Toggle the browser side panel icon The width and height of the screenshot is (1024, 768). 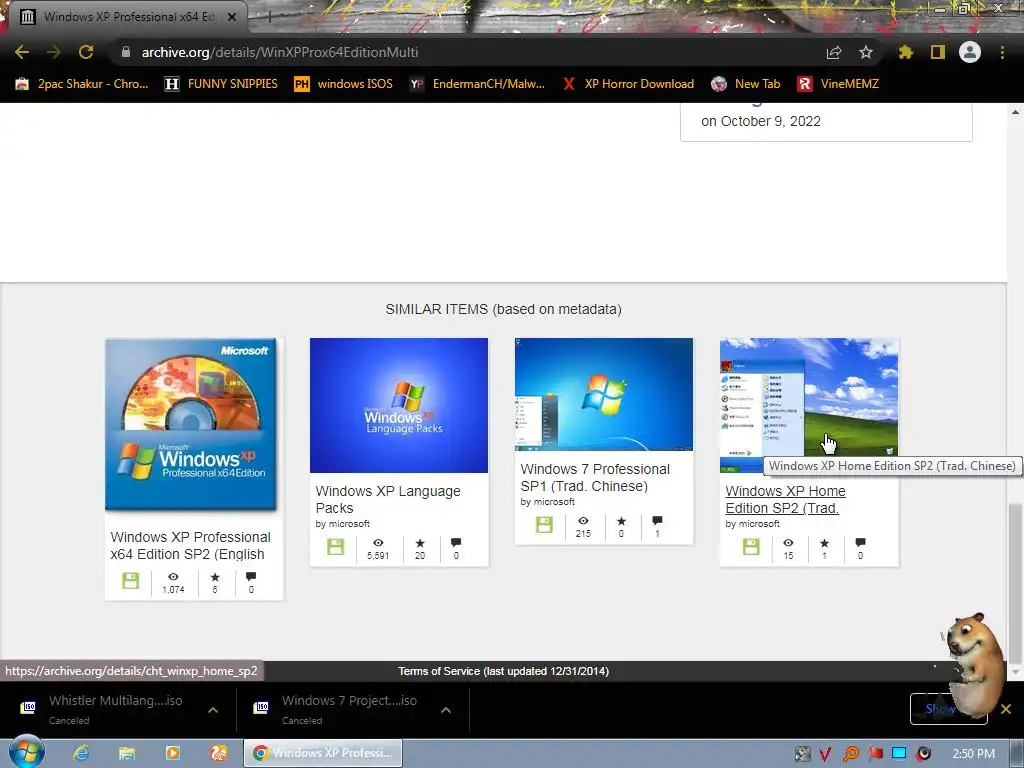coord(938,52)
